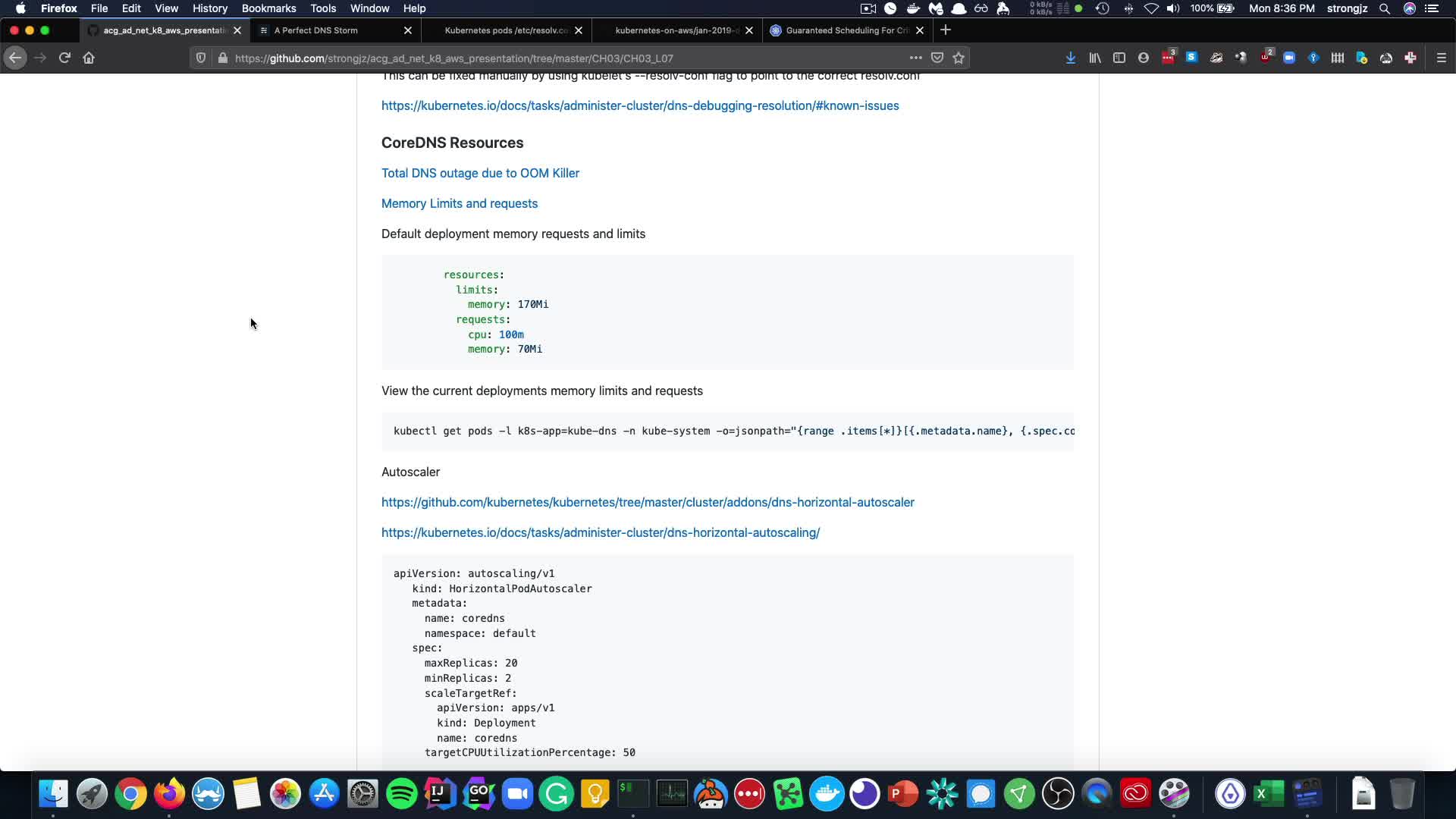
Task: Show site security info via padlock
Action: coord(222,58)
